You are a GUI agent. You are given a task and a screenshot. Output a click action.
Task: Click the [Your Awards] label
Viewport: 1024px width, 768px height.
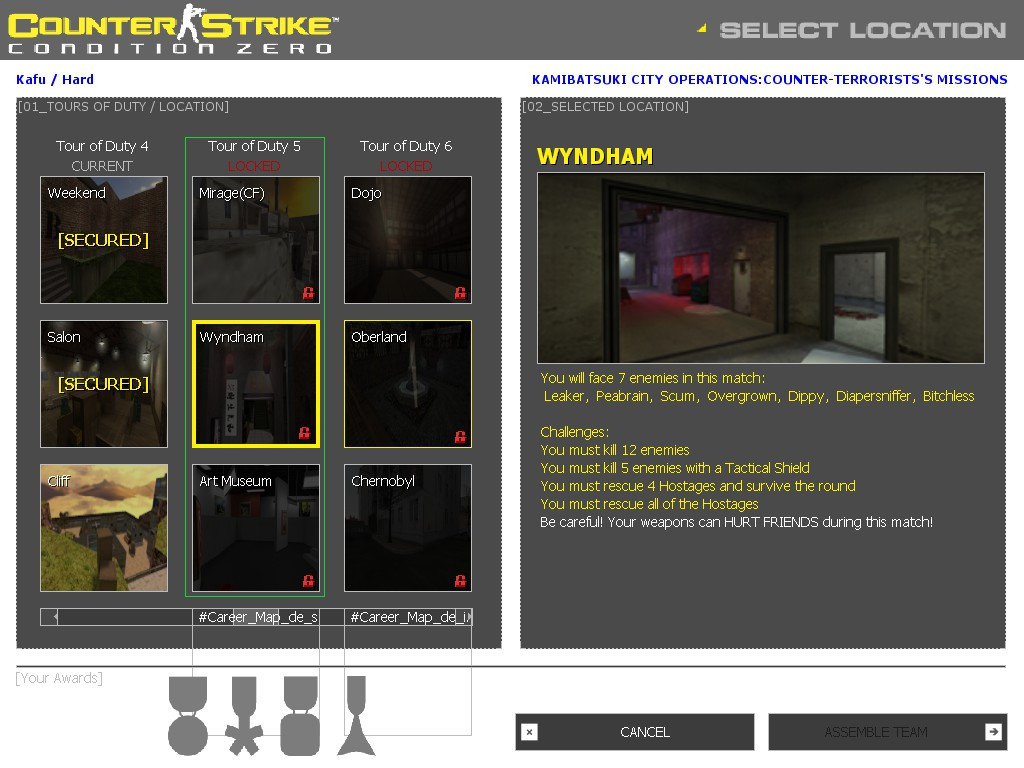tap(59, 678)
